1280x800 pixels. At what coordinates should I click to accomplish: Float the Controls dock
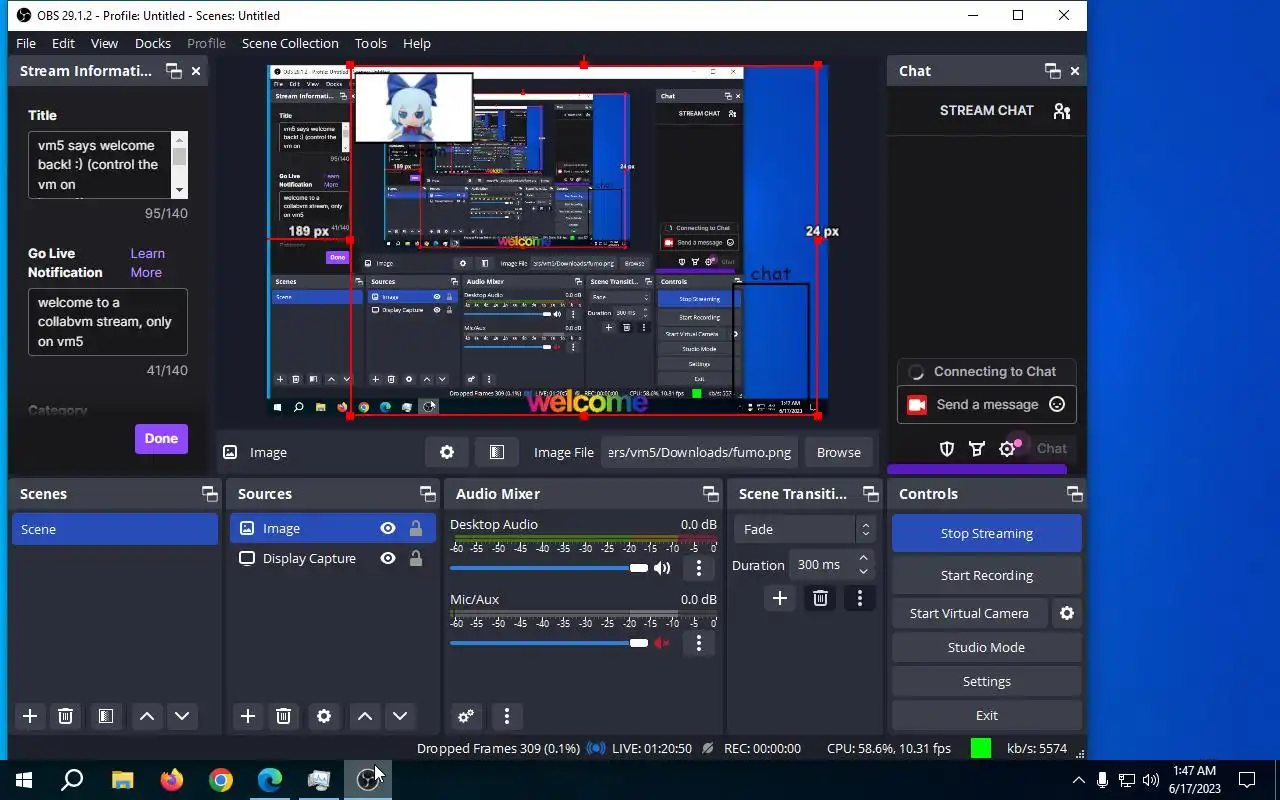tap(1074, 494)
